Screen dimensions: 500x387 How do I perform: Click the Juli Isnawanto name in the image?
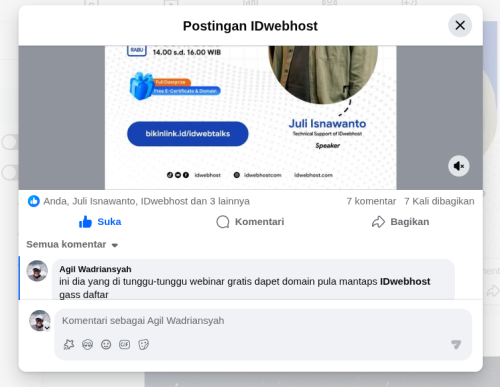[x=327, y=124]
